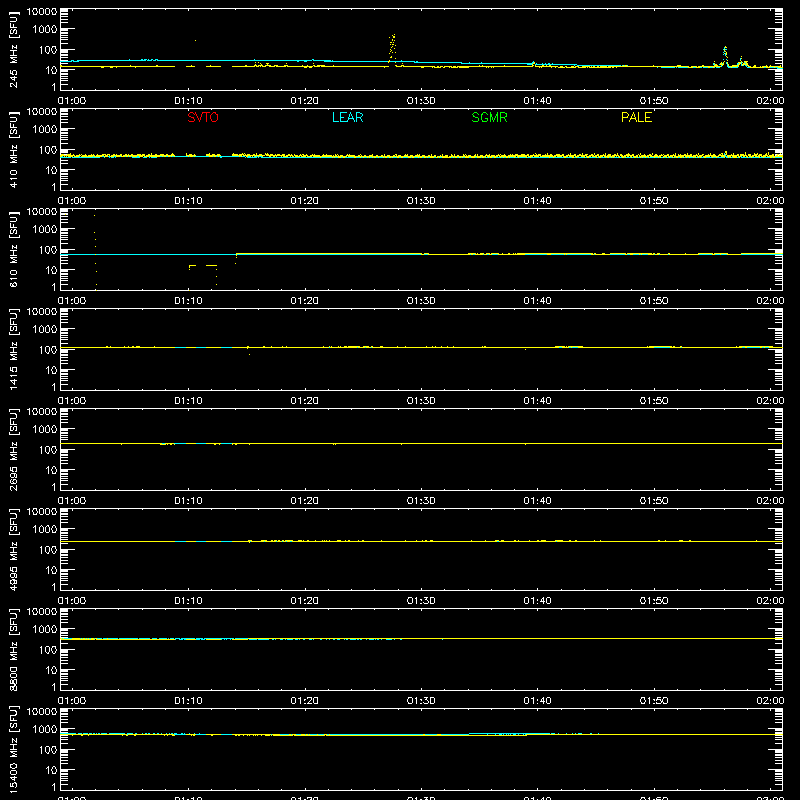
Task: Click 01:30 time label under 1415 MHz plot
Action: coord(421,401)
